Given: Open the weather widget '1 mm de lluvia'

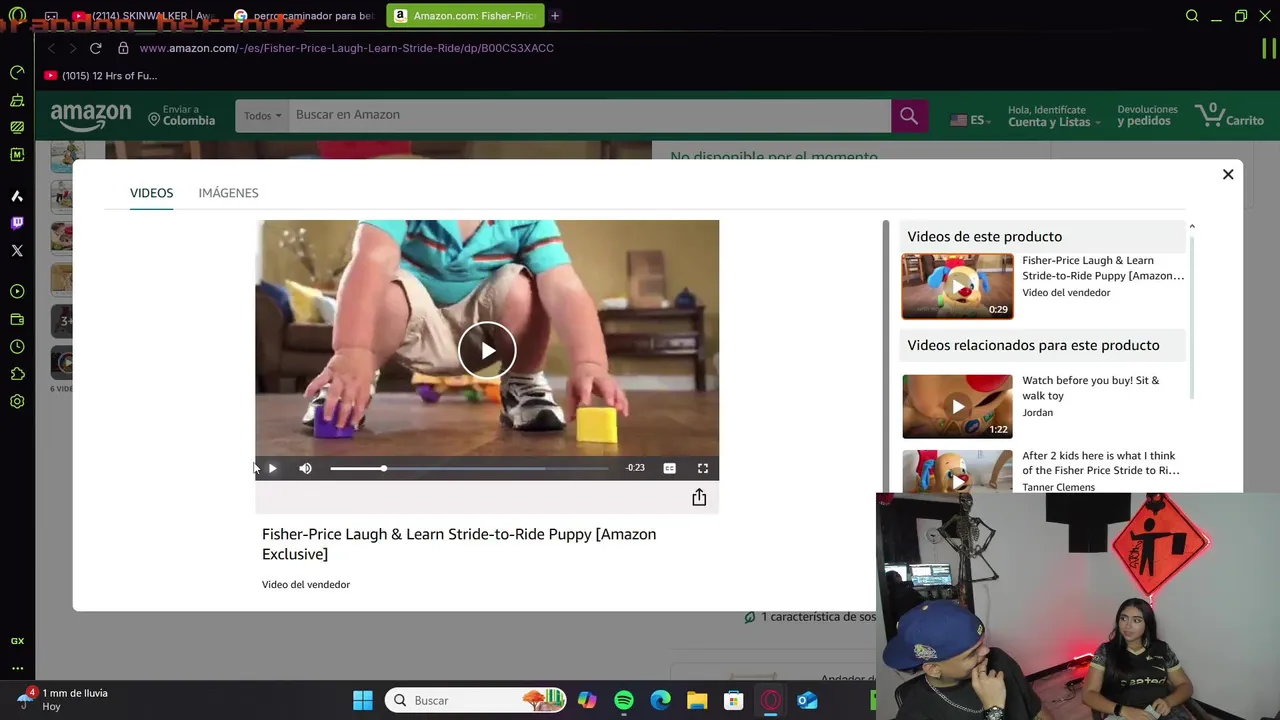Looking at the screenshot, I should pyautogui.click(x=64, y=699).
